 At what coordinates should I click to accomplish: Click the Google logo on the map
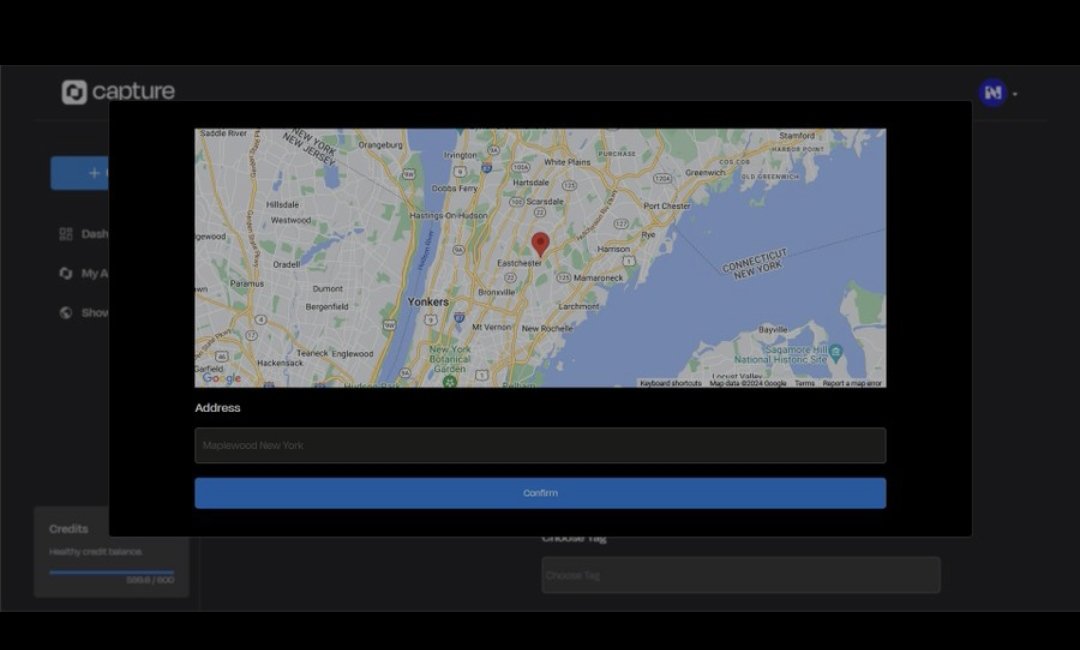[222, 378]
